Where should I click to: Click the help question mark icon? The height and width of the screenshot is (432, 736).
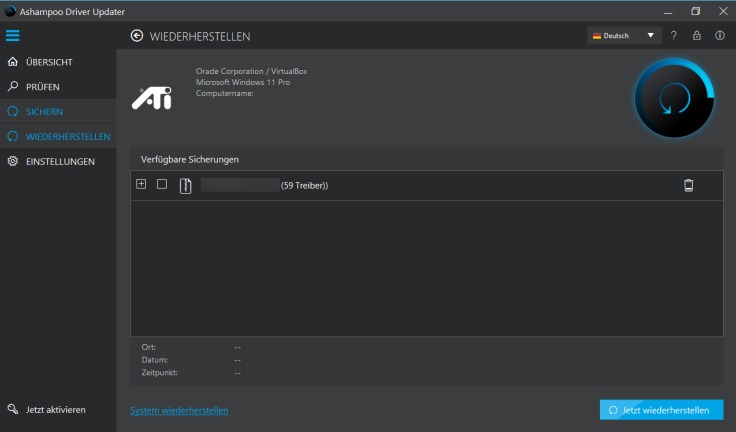pos(674,36)
